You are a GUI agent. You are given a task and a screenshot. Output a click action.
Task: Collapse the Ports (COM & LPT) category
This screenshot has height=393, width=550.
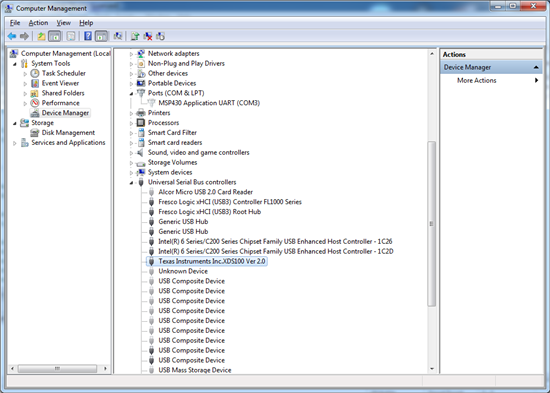(x=131, y=93)
